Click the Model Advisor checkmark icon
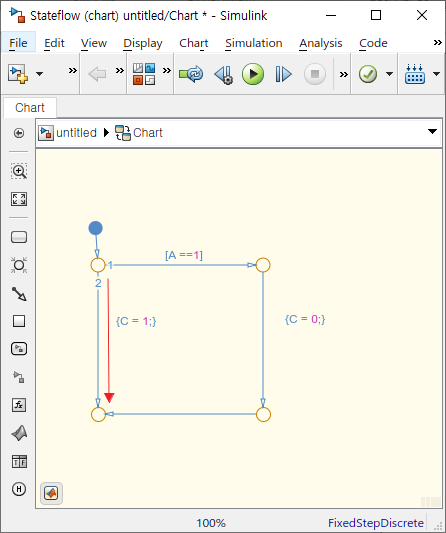 click(x=368, y=74)
